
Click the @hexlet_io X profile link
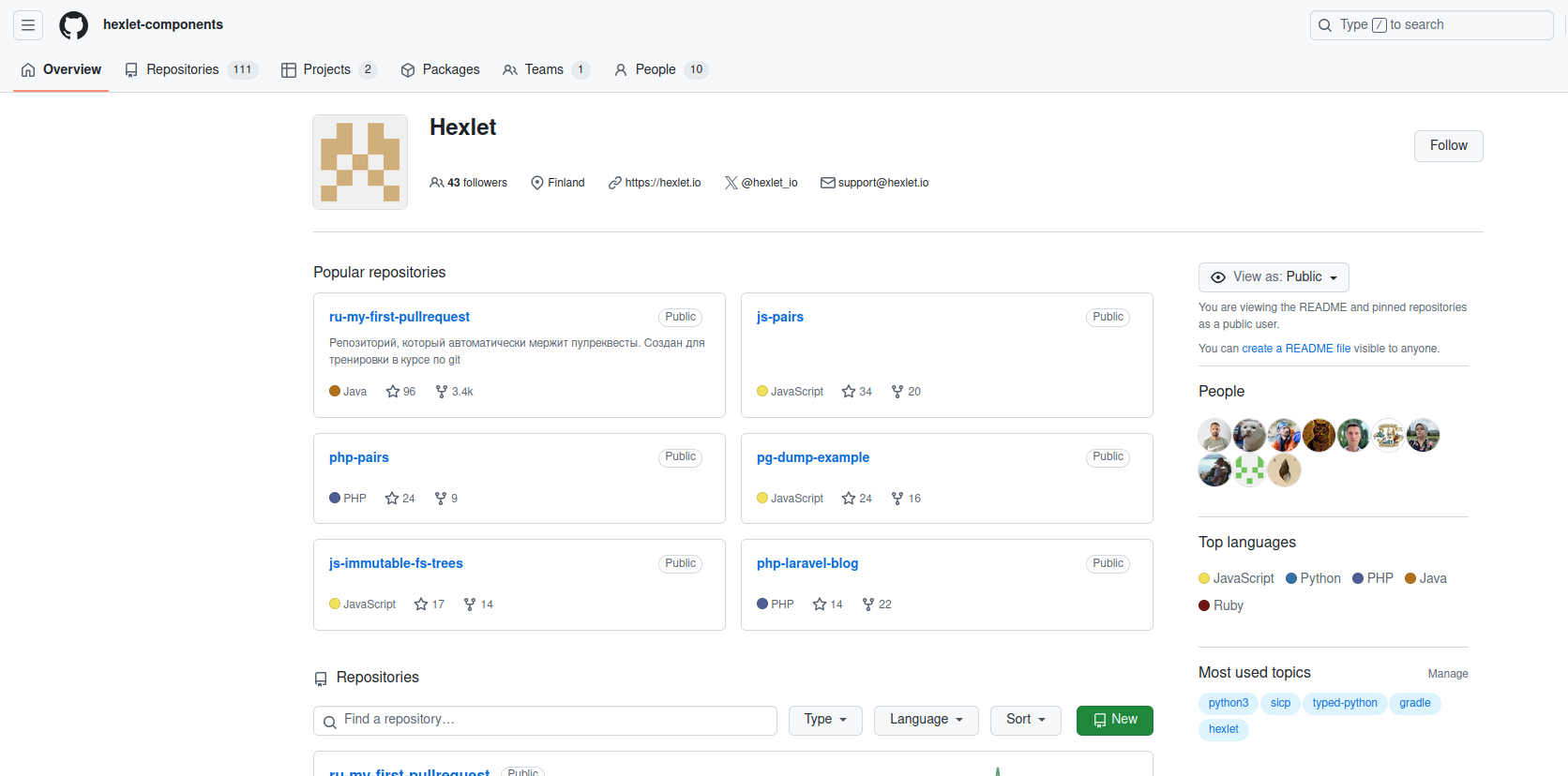point(770,183)
